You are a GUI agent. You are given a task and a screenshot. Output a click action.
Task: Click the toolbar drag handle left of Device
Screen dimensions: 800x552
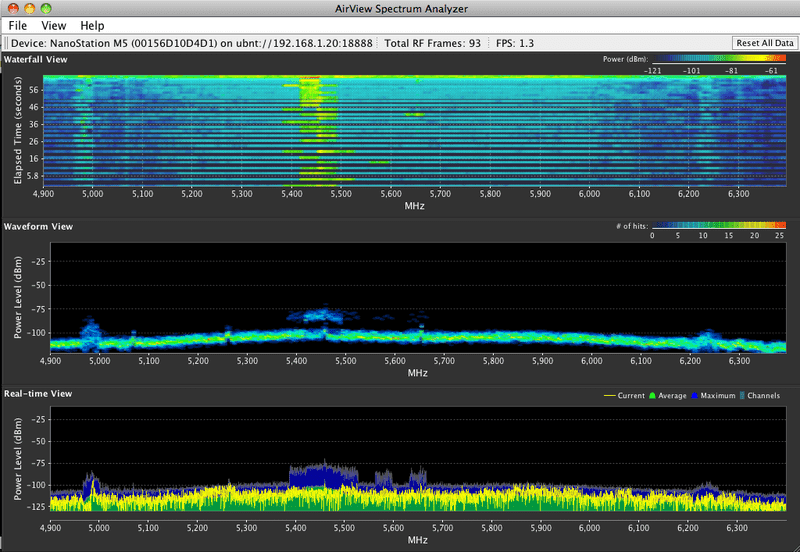pos(5,43)
